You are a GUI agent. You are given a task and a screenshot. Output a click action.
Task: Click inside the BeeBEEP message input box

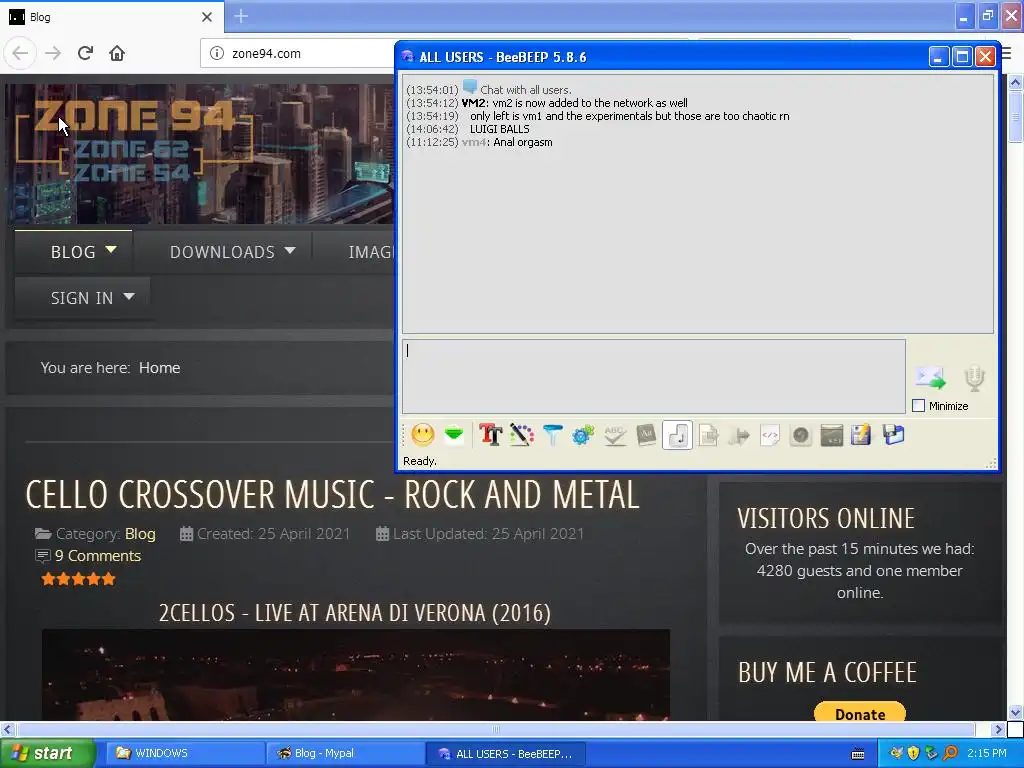click(x=654, y=376)
